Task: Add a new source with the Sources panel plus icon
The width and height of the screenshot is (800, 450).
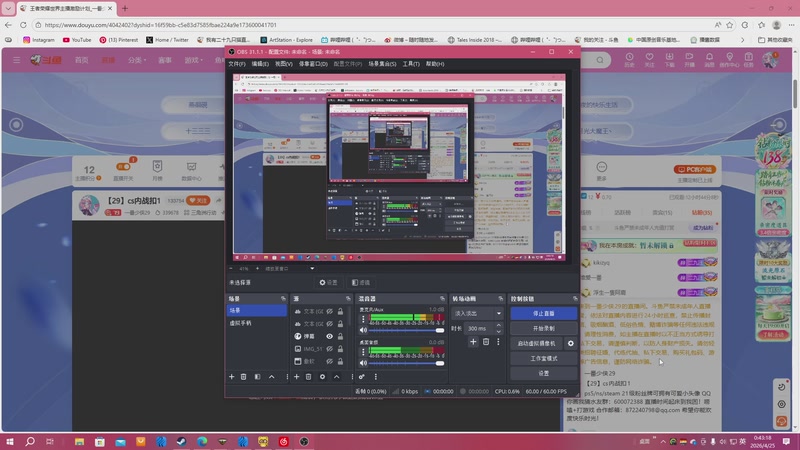Action: tap(296, 377)
